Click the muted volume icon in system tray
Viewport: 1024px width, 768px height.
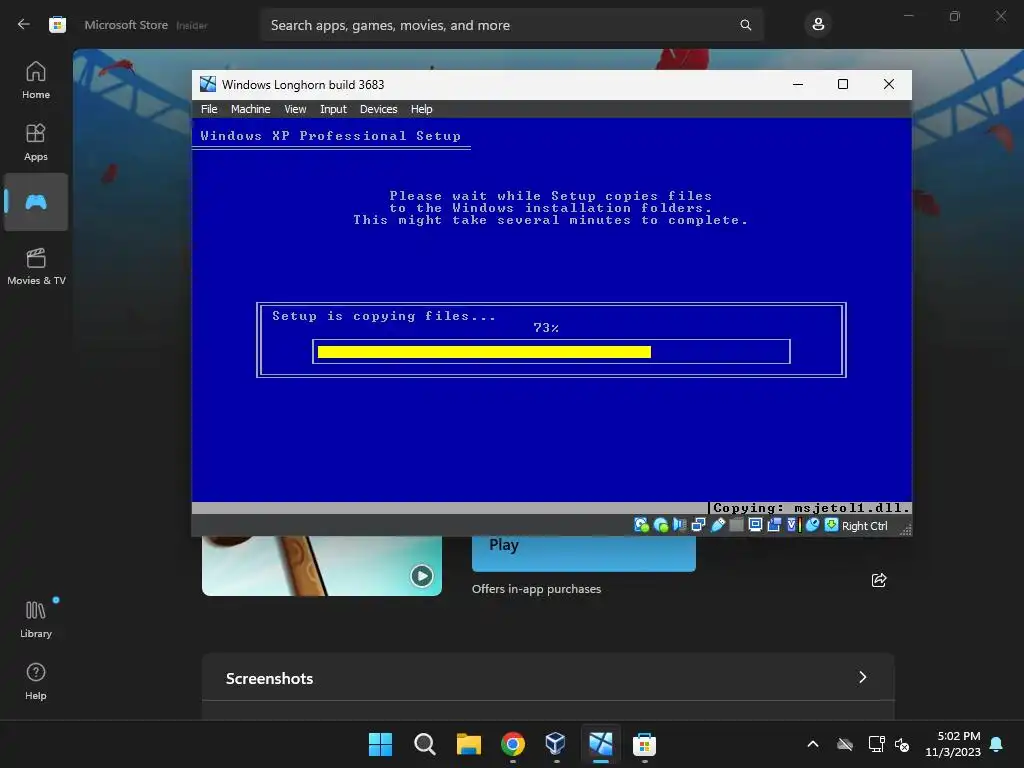click(x=902, y=744)
